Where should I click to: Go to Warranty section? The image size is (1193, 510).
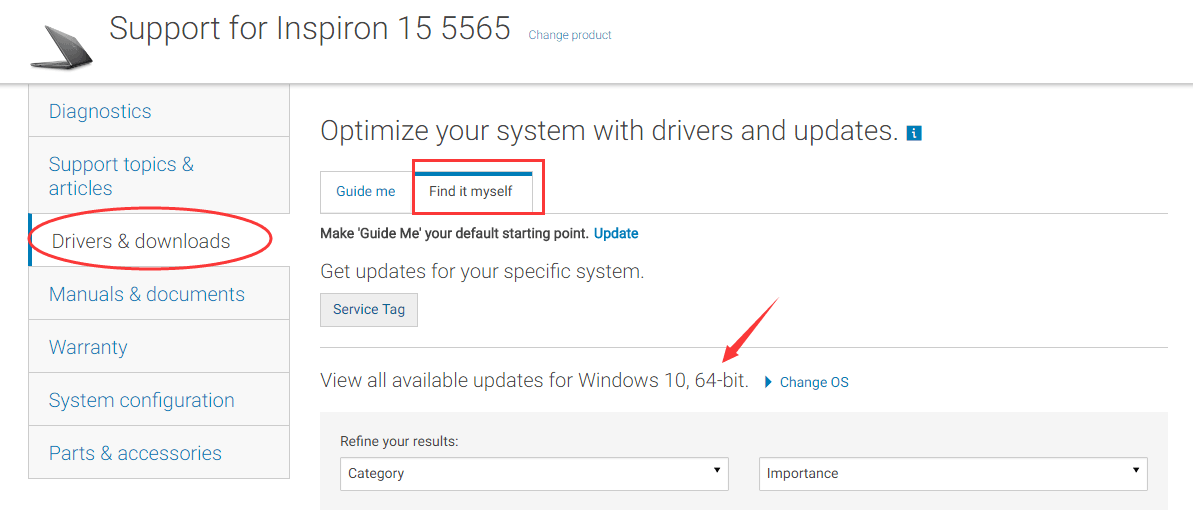[x=159, y=347]
